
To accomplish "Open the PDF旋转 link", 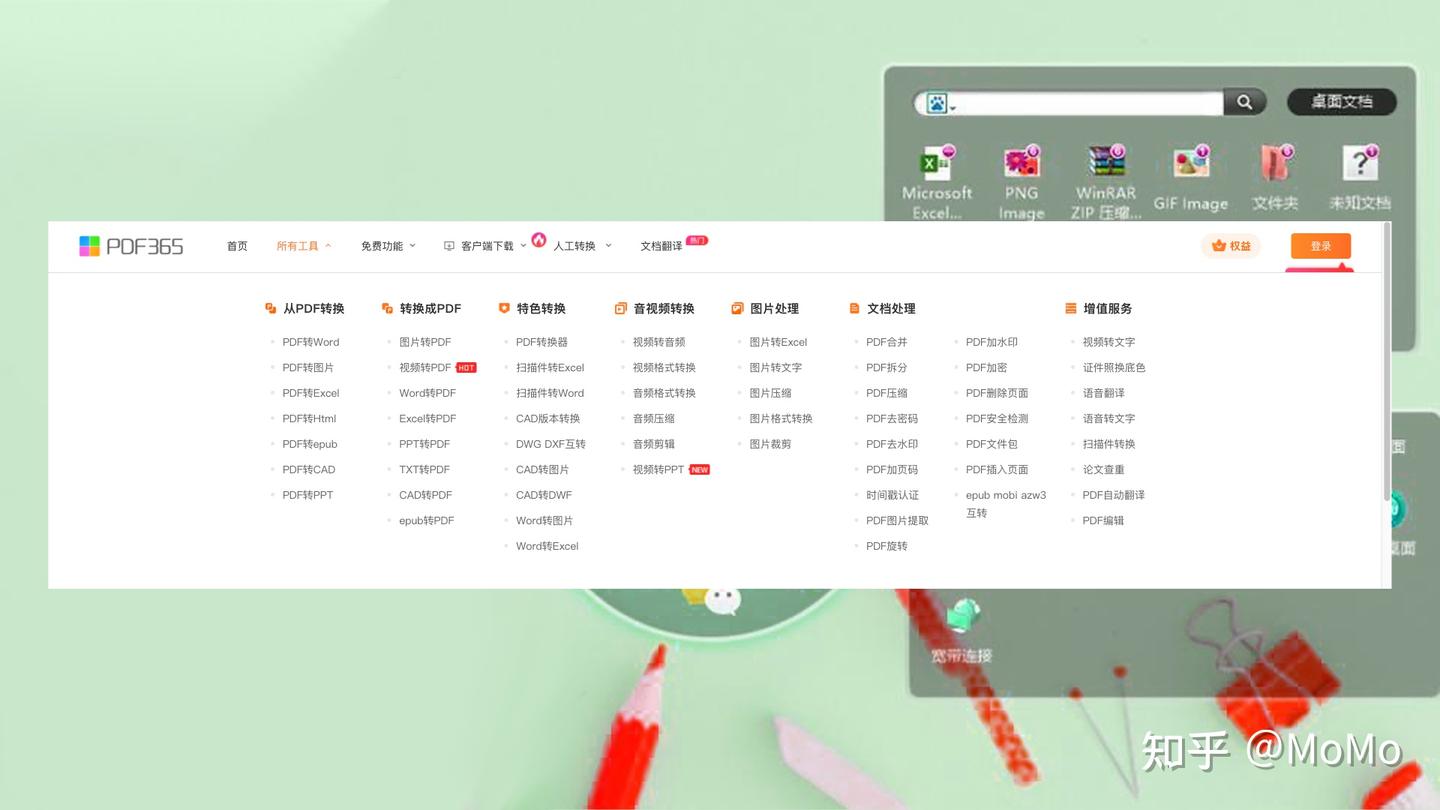I will pyautogui.click(x=887, y=546).
